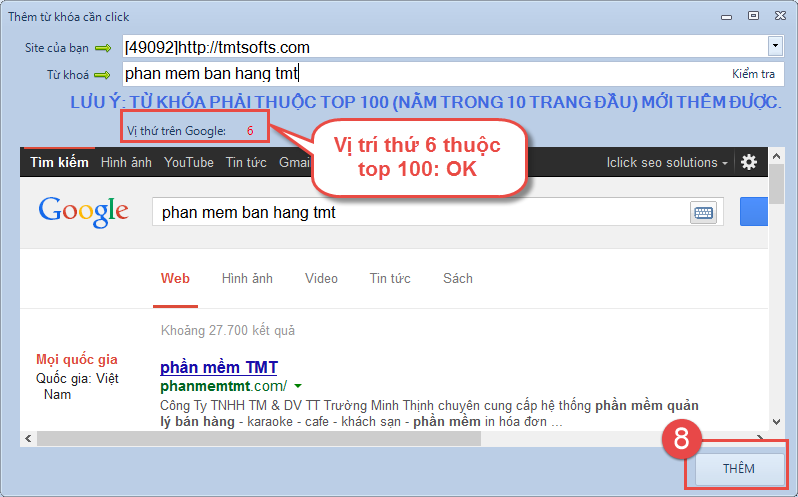Click the blue Google search button
798x497 pixels.
click(754, 211)
